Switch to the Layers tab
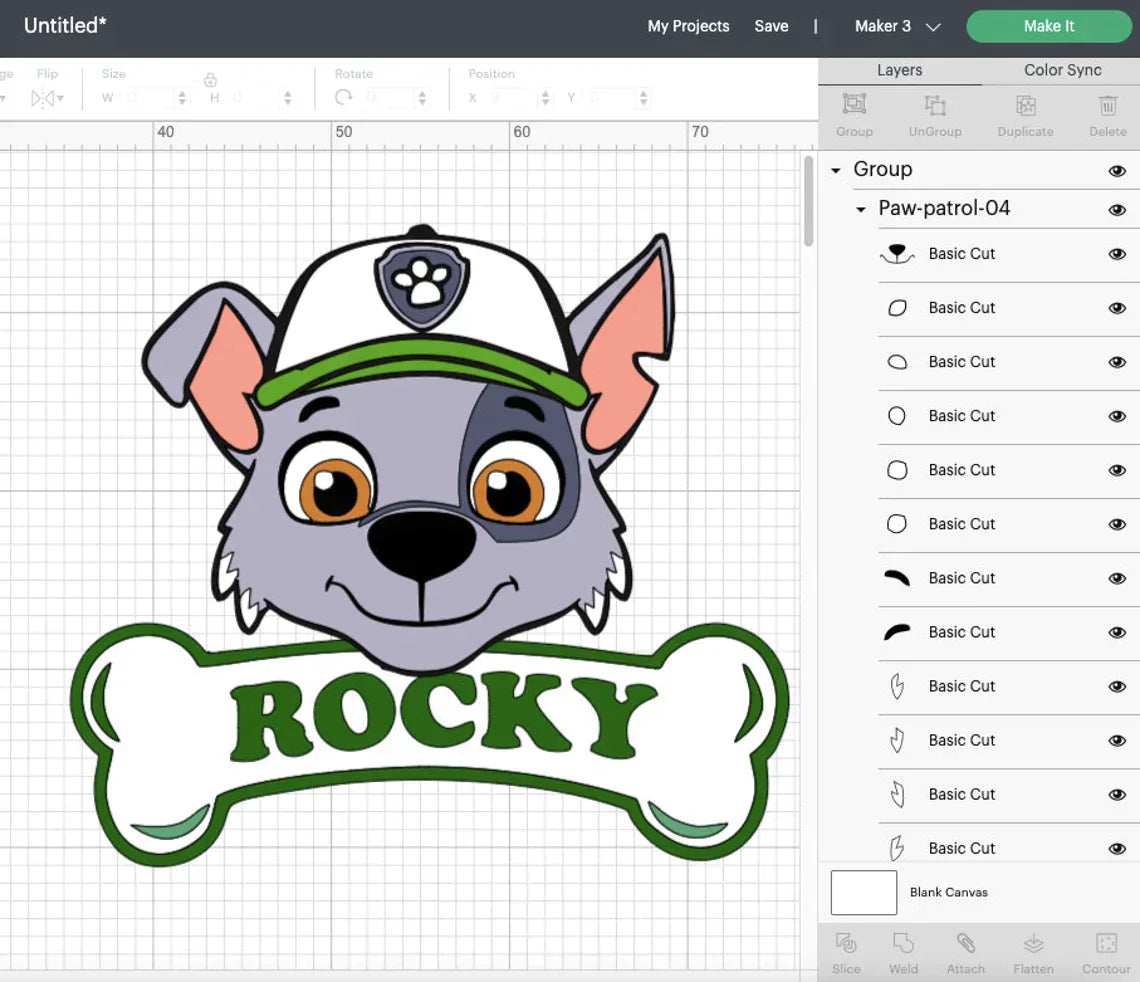The height and width of the screenshot is (982, 1140). click(x=899, y=71)
